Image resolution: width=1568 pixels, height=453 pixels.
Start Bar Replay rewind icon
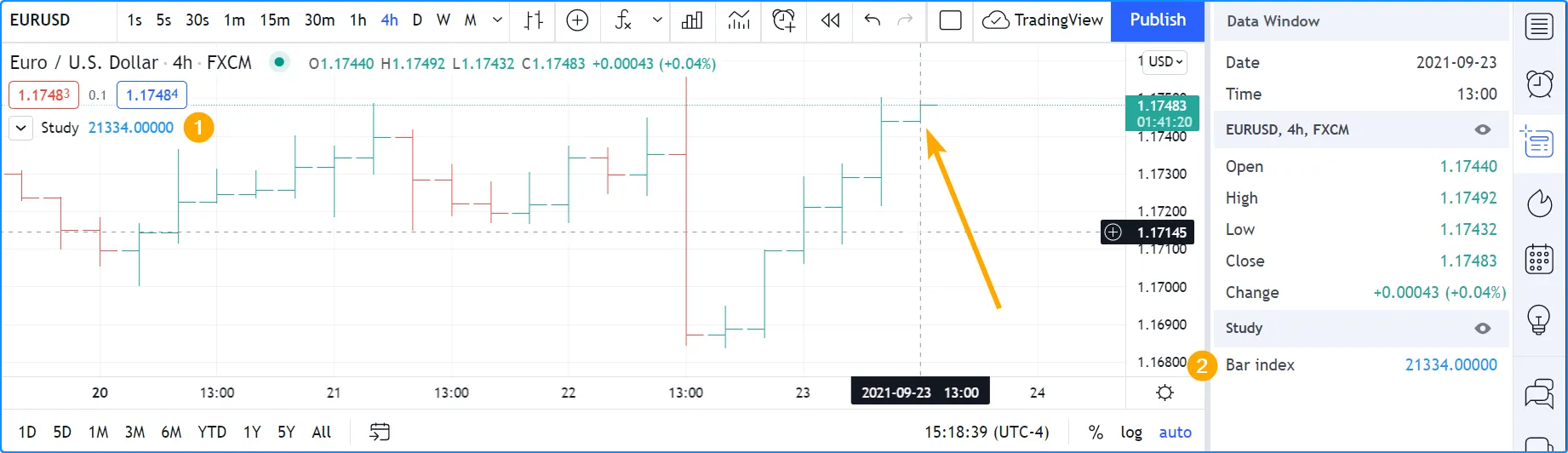pos(830,20)
